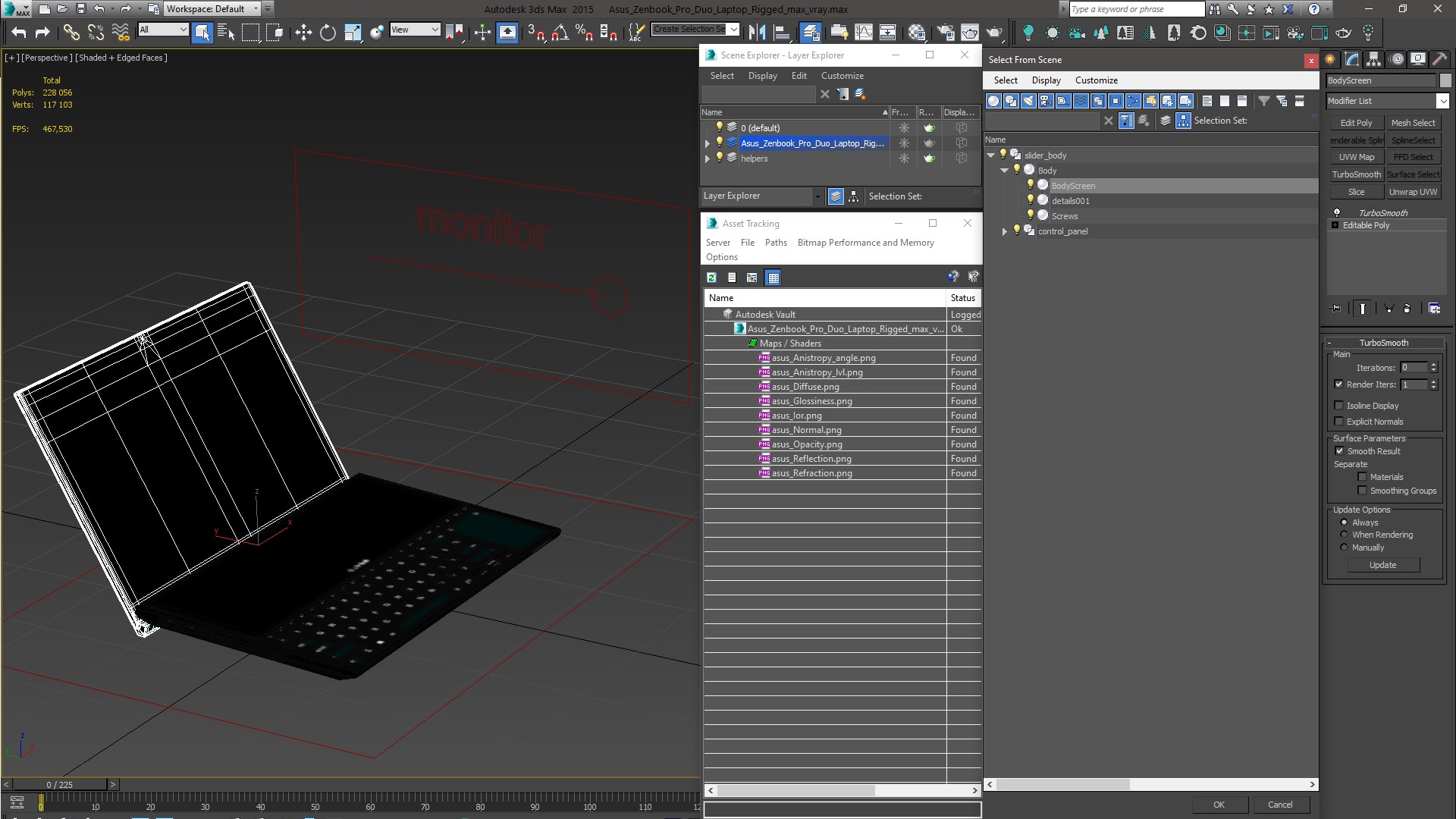Click the Edit Poly modifier button
This screenshot has height=819, width=1456.
tap(1356, 123)
